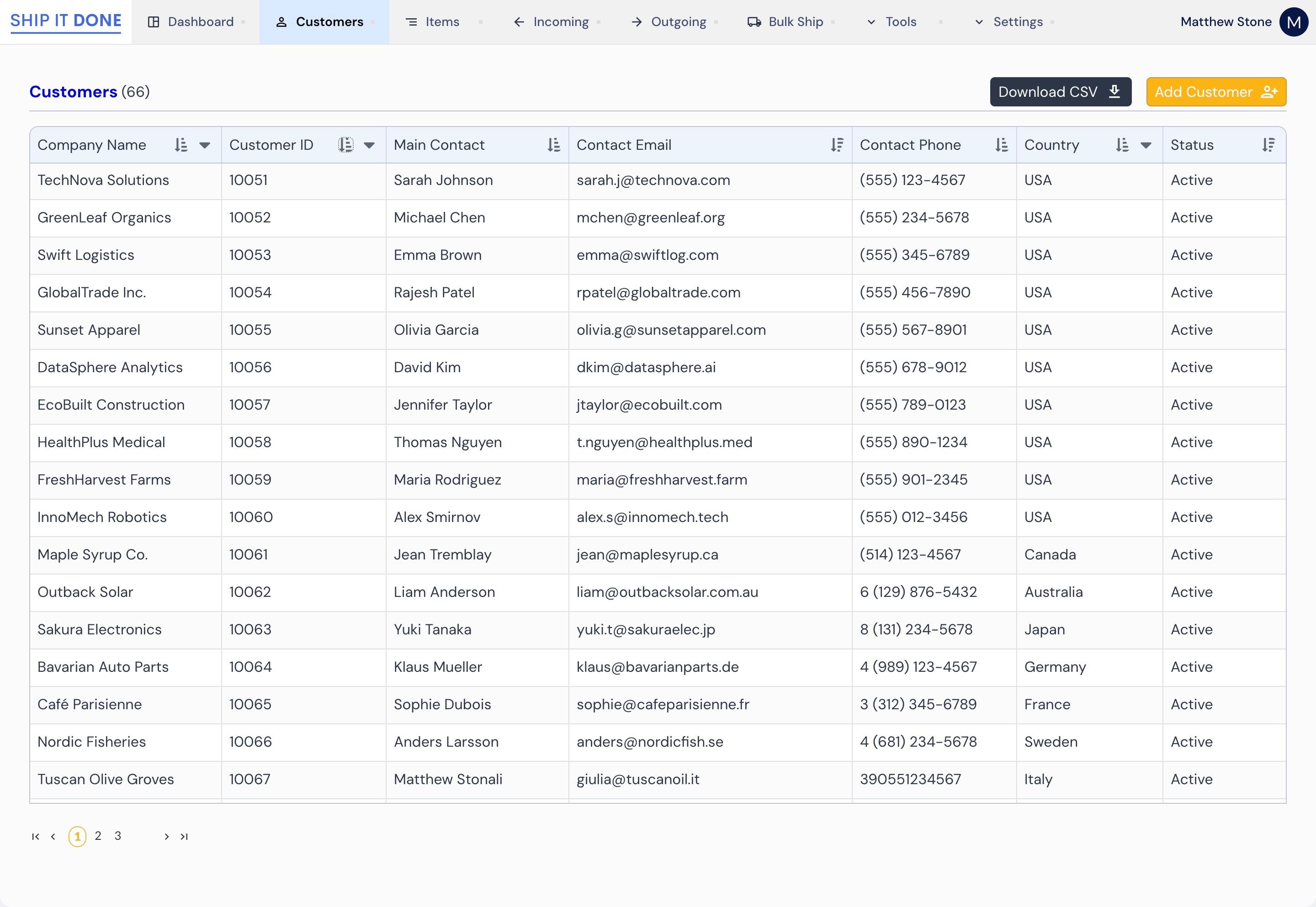This screenshot has height=907, width=1316.
Task: Click the Matthew Stone avatar icon
Action: [x=1293, y=22]
